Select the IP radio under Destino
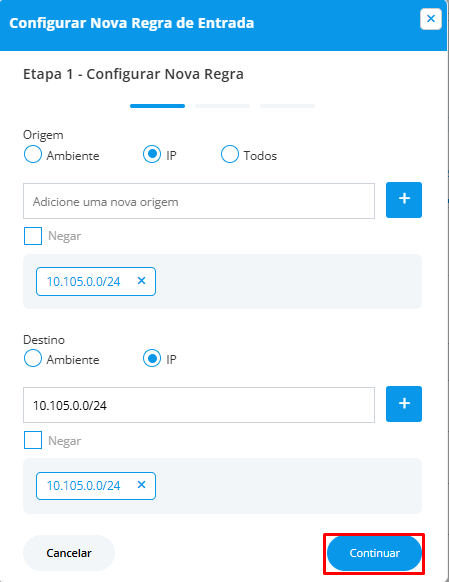Viewport: 449px width, 582px height. (152, 358)
